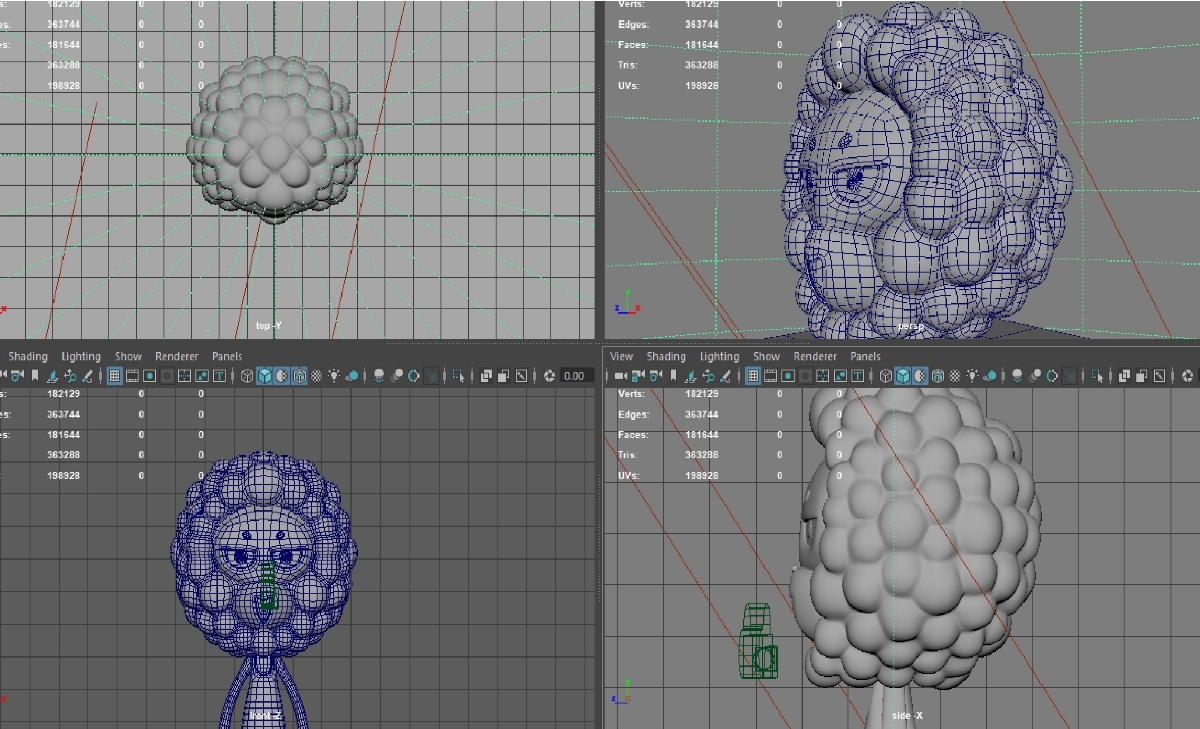Toggle wireframe on shaded in side view panel

937,376
